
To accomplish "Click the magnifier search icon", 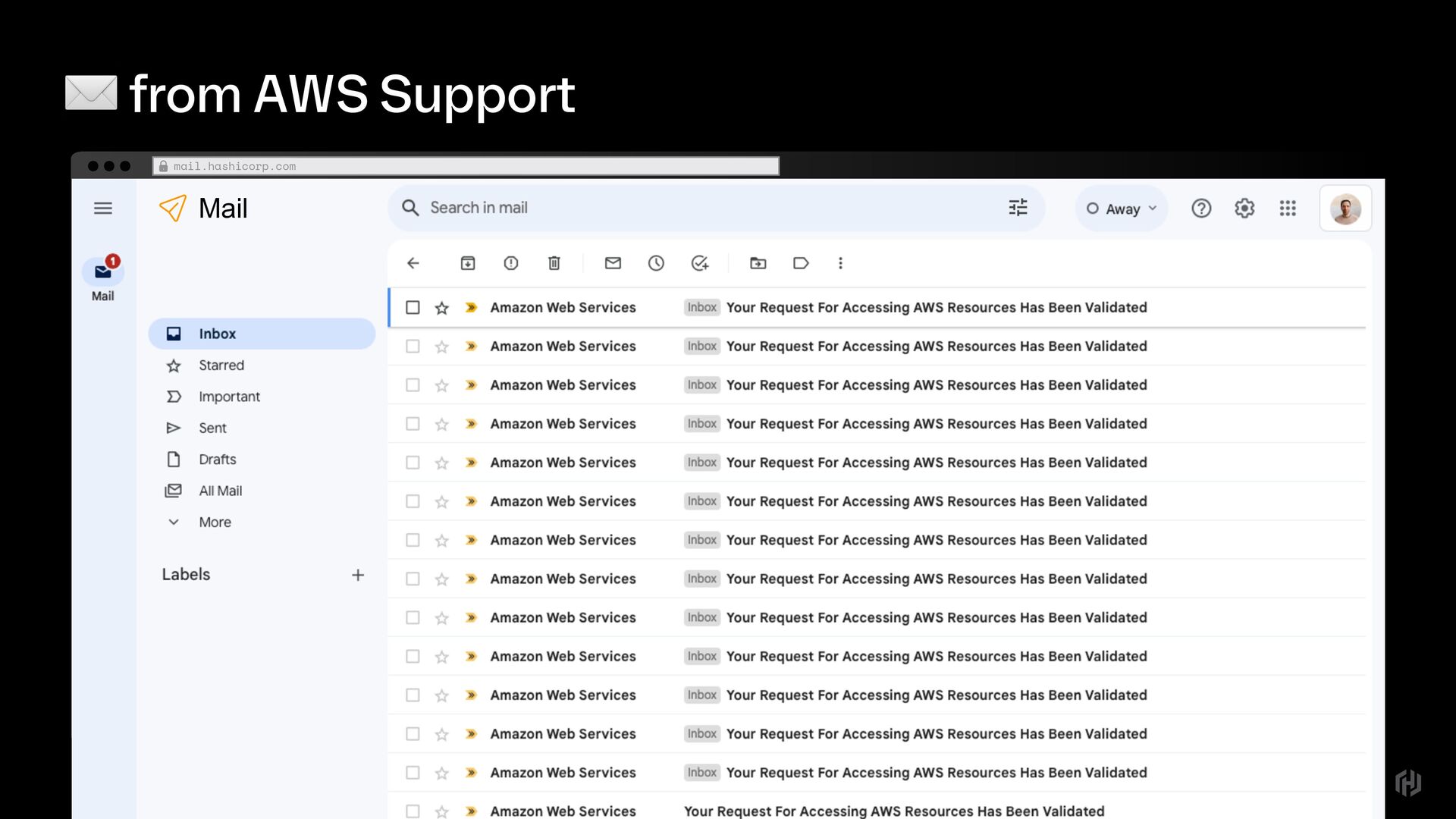I will [410, 208].
